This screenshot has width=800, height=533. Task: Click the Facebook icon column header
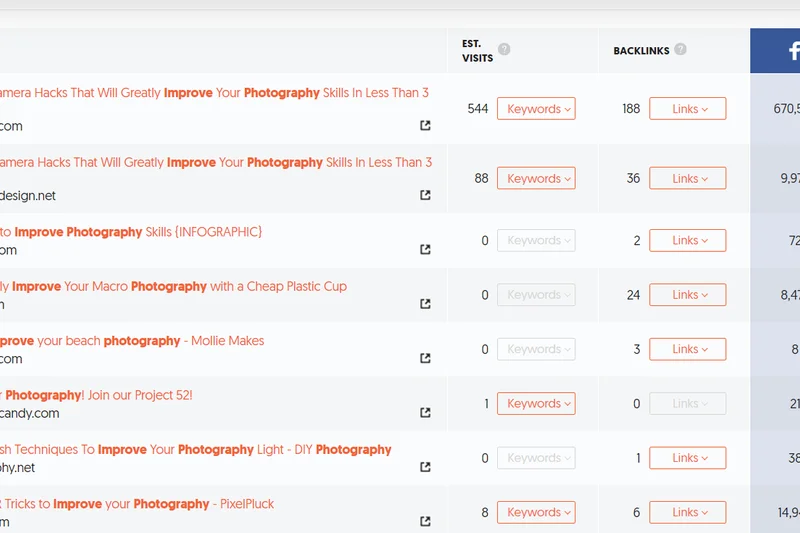[778, 50]
